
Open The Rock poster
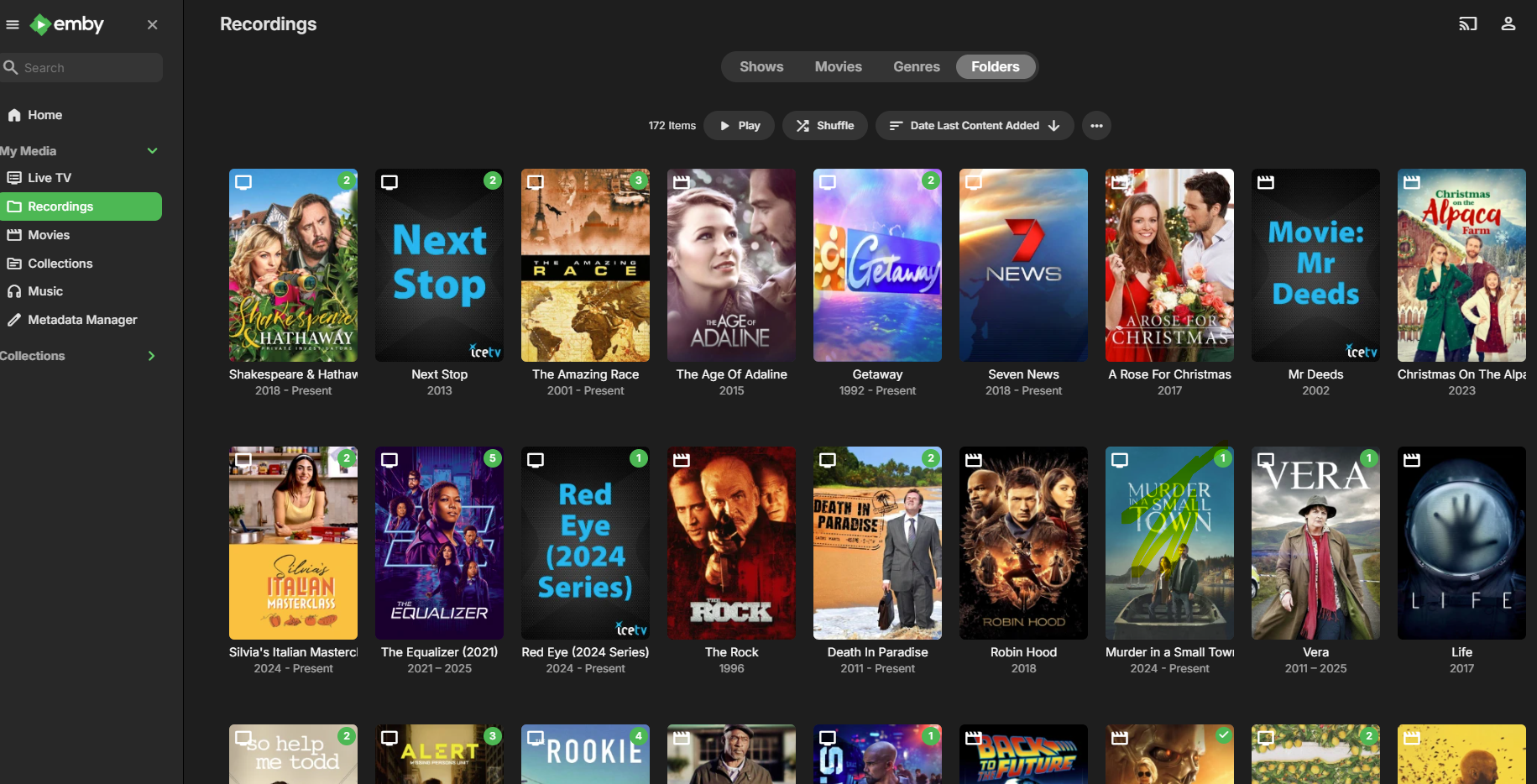coord(732,543)
